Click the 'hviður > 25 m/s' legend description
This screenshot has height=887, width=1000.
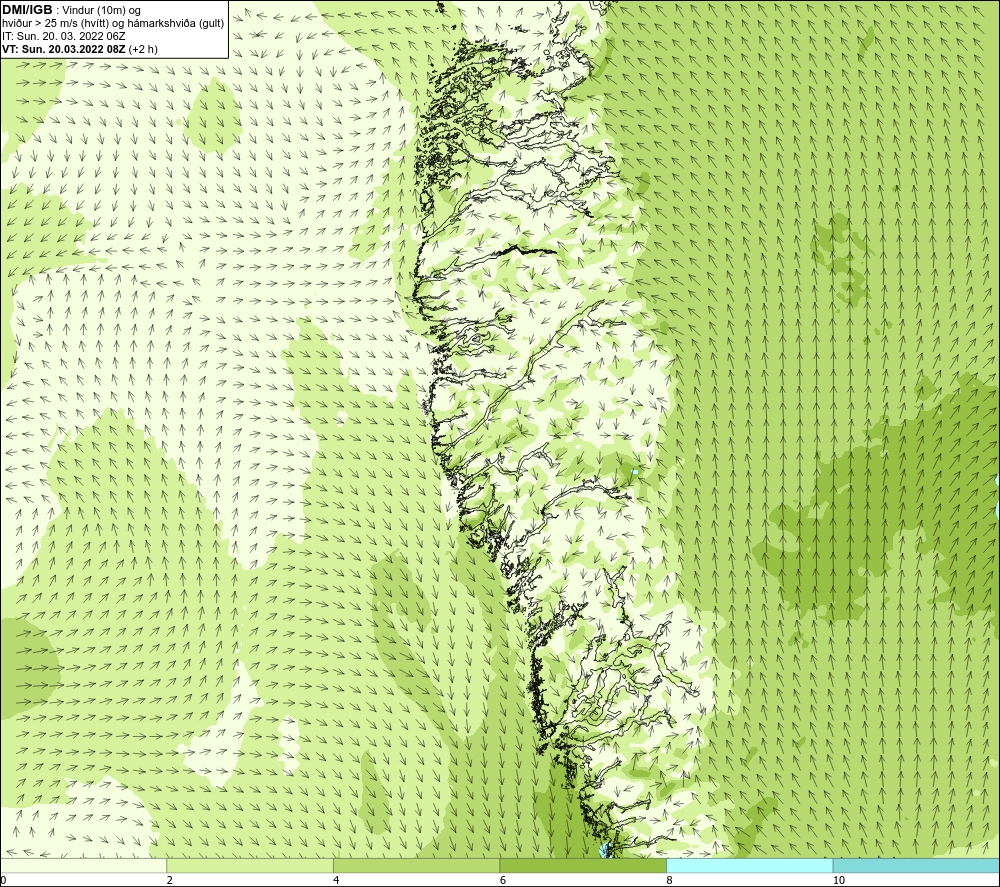(x=113, y=24)
